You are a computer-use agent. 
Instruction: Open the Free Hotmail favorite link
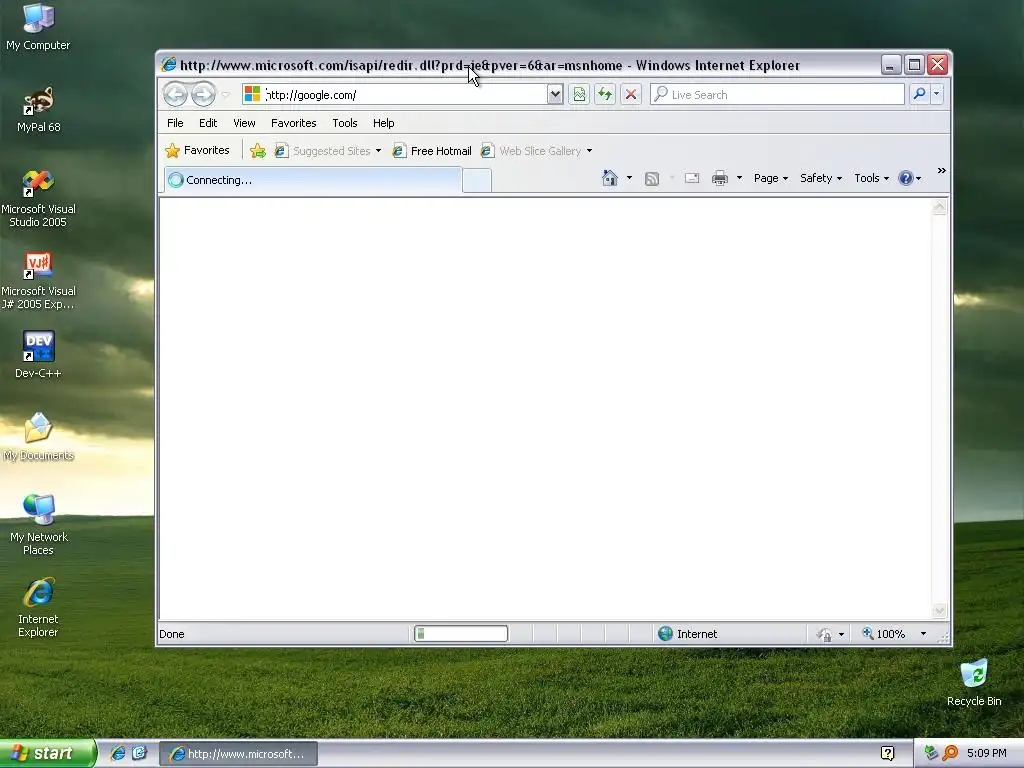coord(432,151)
